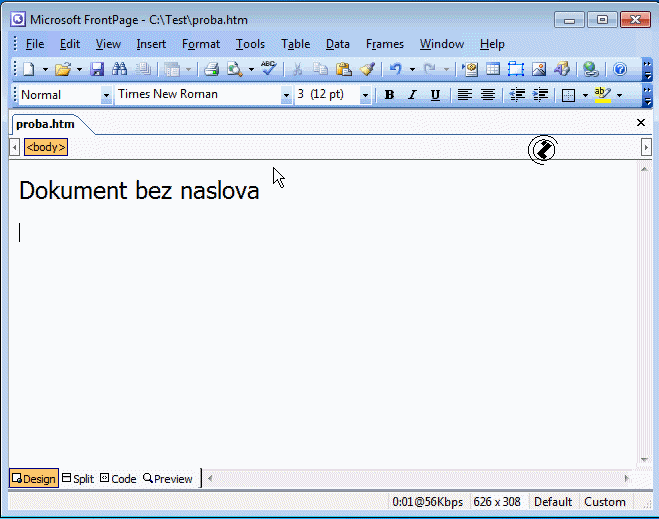
Task: Expand the Style dropdown showing Normal
Action: click(x=106, y=95)
